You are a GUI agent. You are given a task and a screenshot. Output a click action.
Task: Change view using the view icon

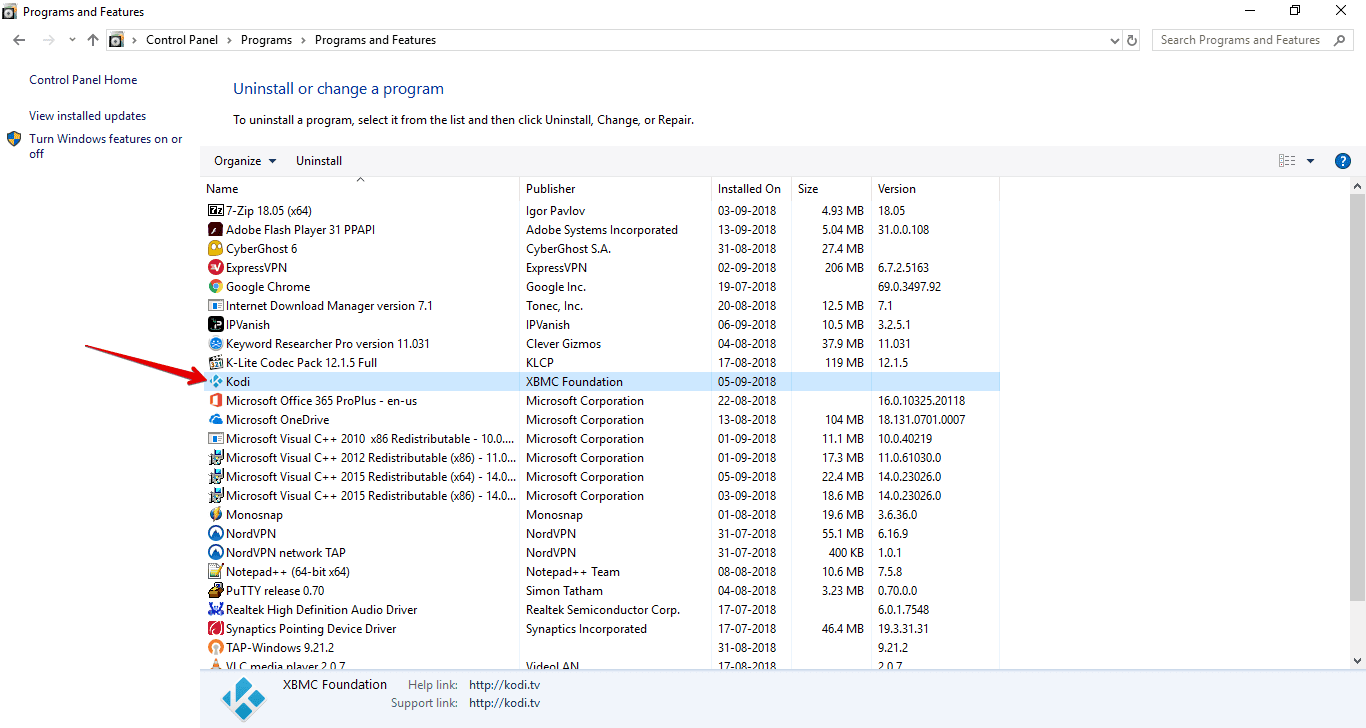[x=1287, y=161]
